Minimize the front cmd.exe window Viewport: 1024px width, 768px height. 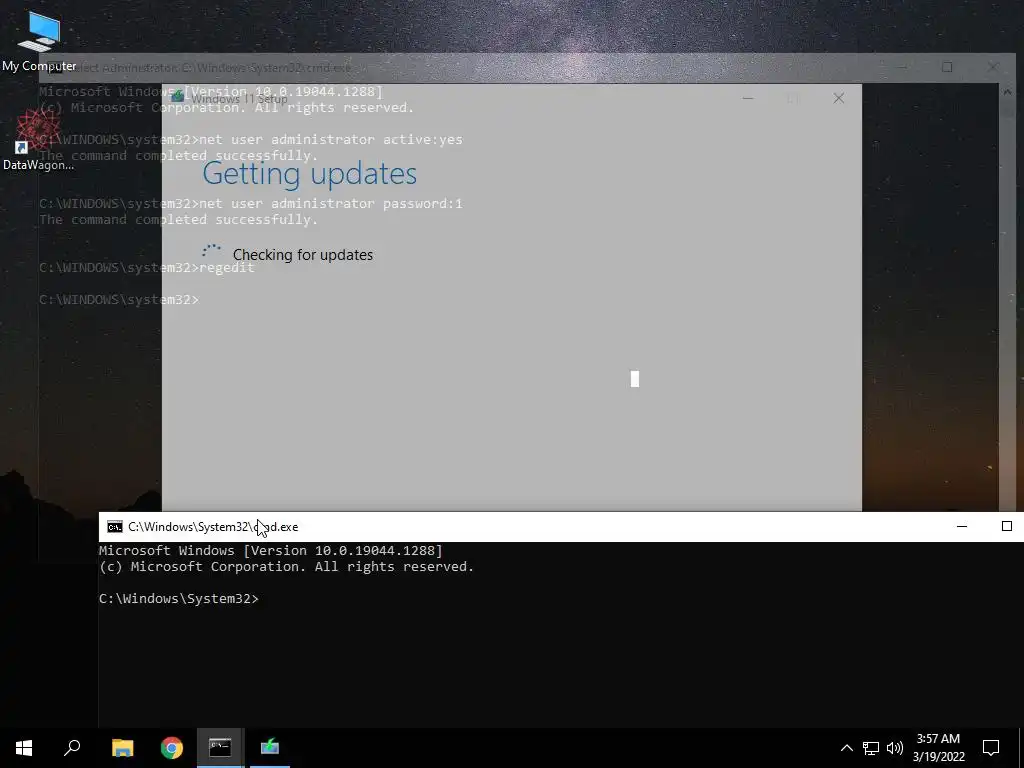tap(962, 526)
